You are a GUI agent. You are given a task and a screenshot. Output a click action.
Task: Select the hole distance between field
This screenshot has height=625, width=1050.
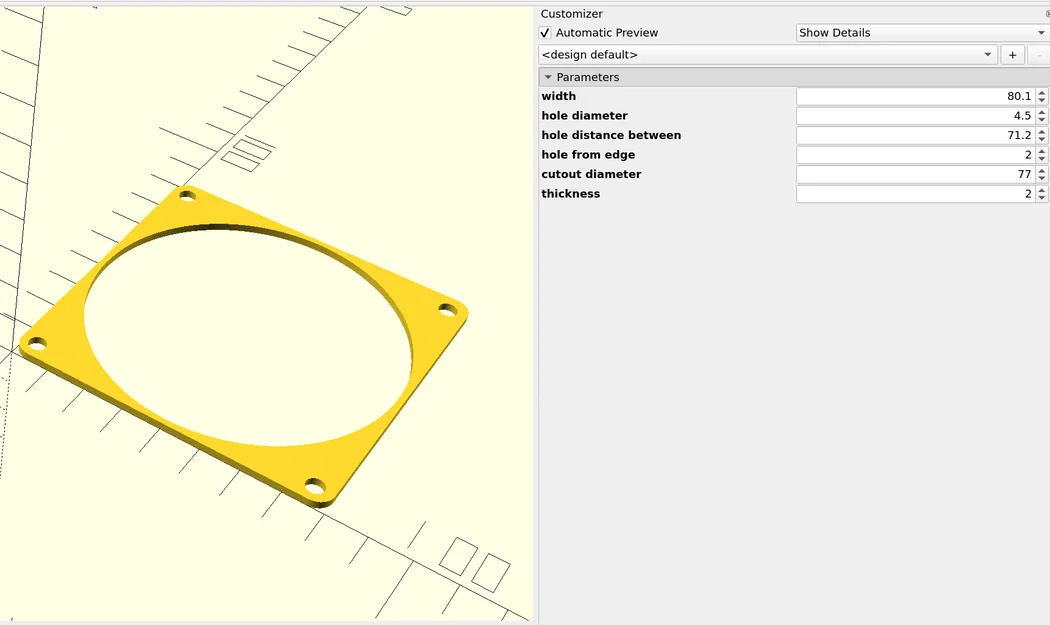(915, 135)
